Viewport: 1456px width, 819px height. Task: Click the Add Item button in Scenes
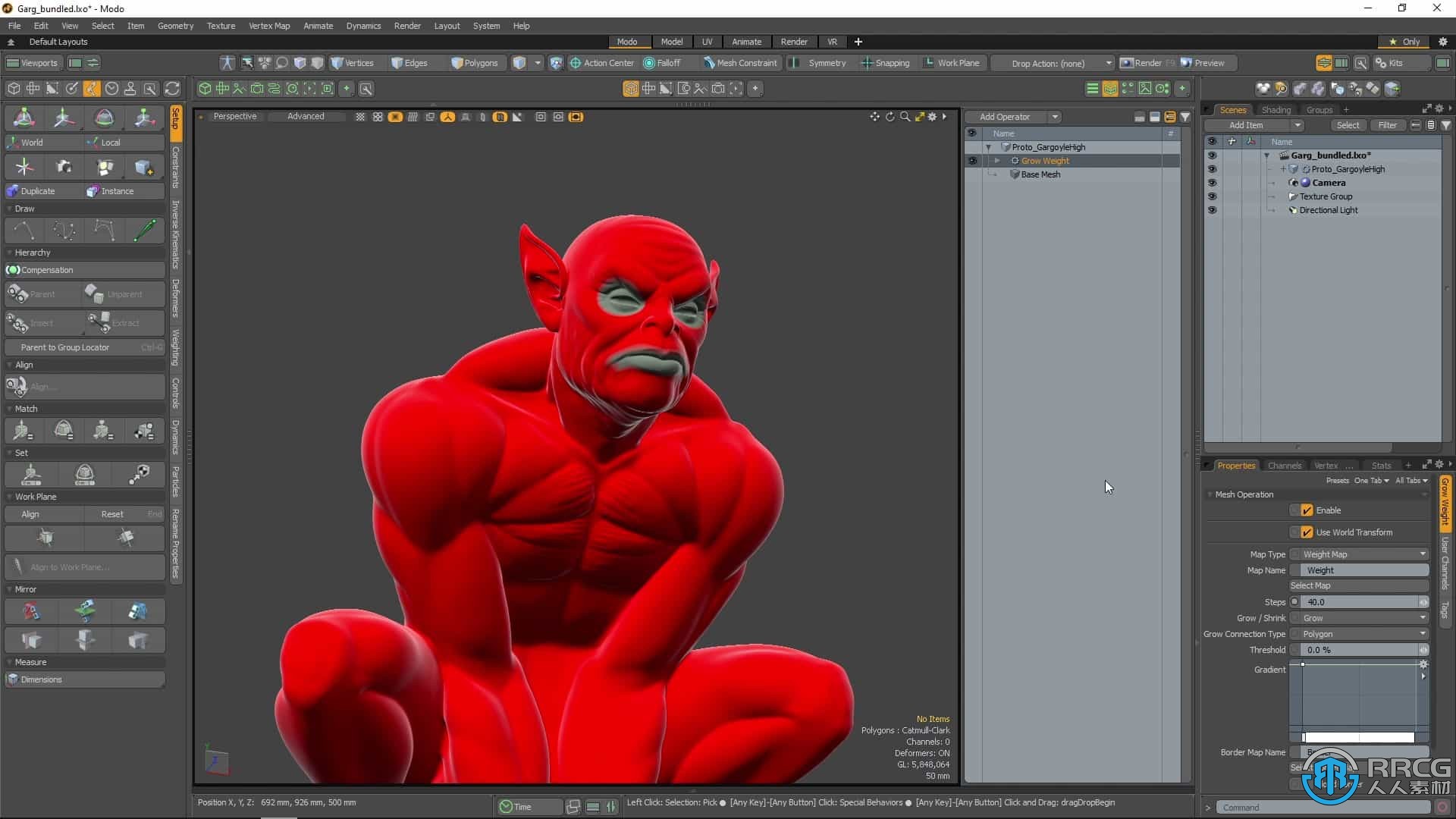click(x=1248, y=124)
